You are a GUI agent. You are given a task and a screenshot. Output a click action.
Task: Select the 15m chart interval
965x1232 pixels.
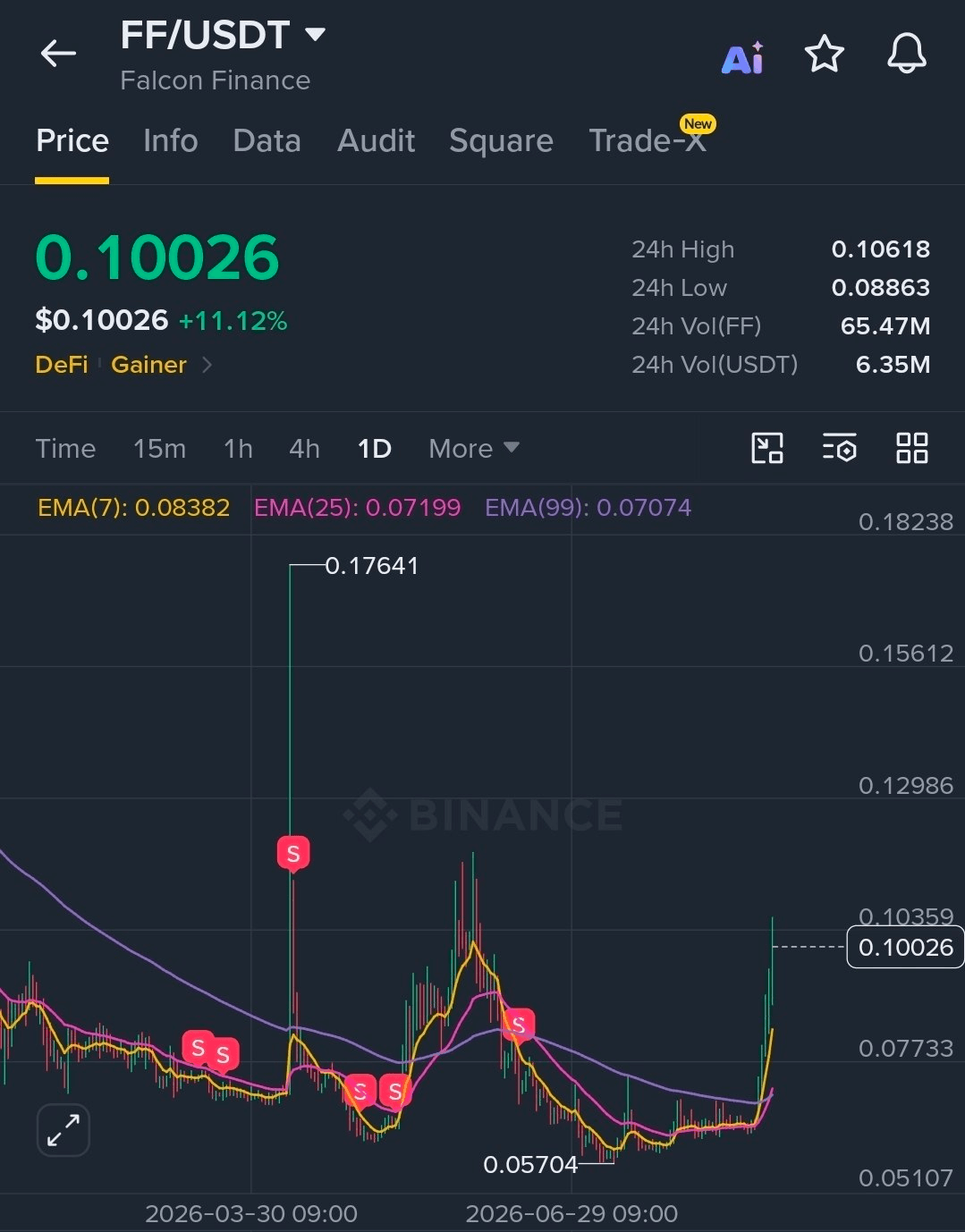click(159, 448)
